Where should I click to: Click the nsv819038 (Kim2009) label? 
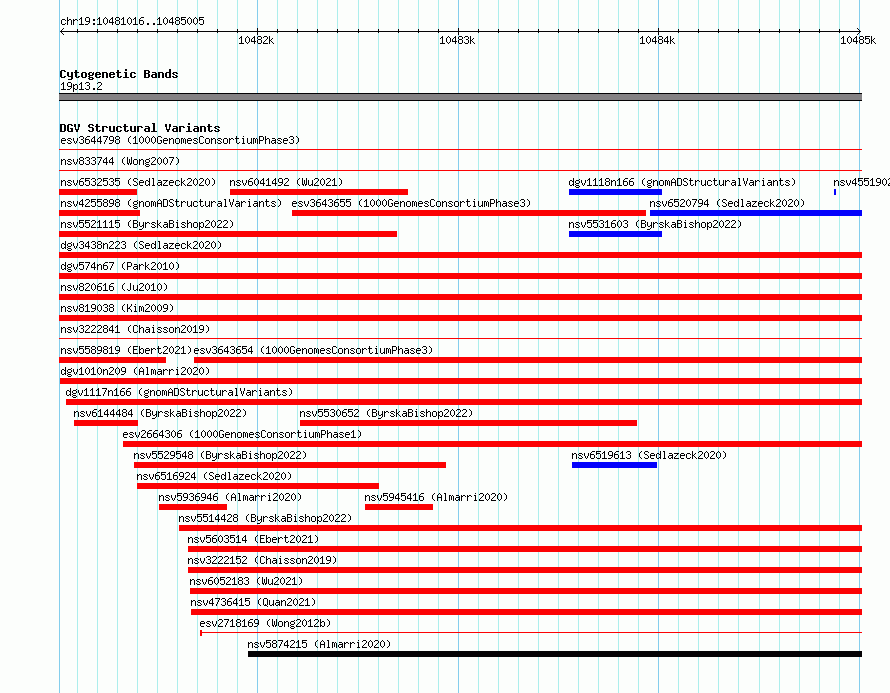[117, 308]
